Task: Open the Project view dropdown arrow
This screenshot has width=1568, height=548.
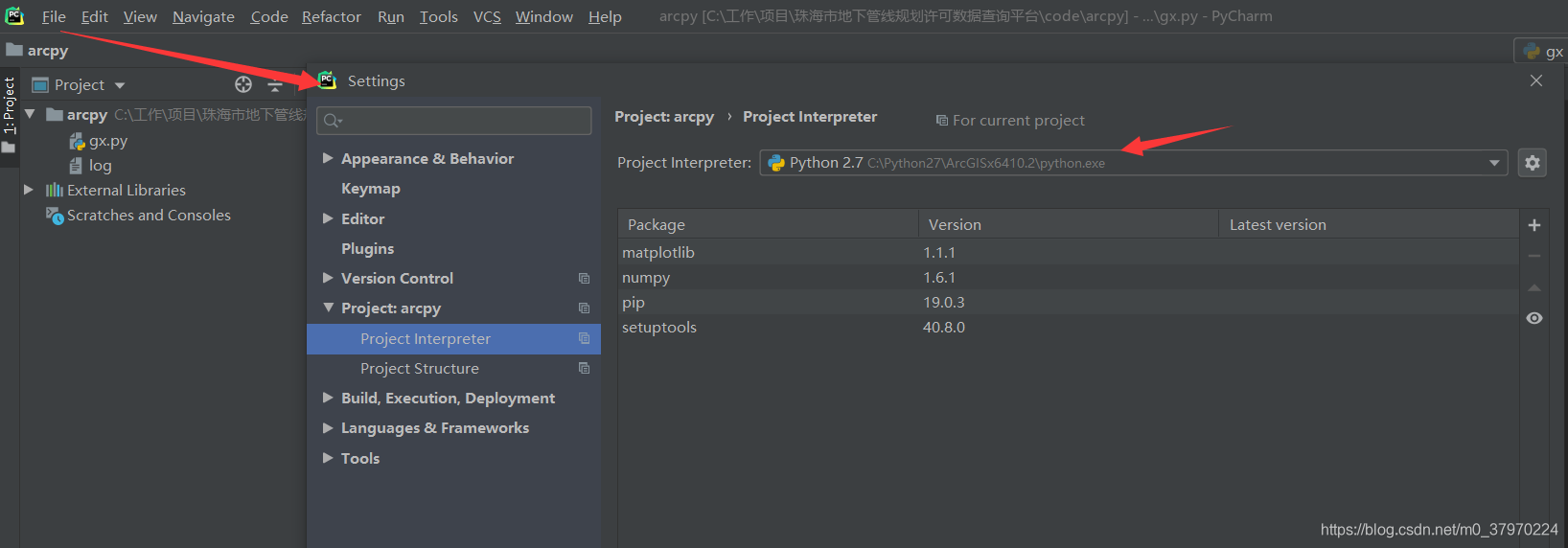Action: click(120, 85)
